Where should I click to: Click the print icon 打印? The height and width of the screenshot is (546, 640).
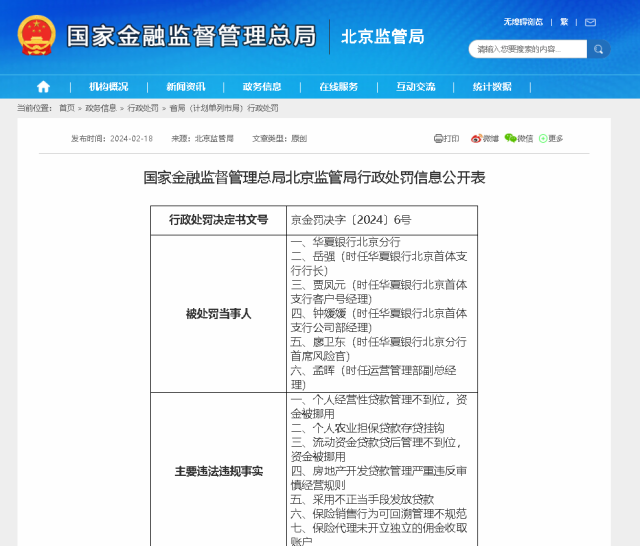pos(447,139)
